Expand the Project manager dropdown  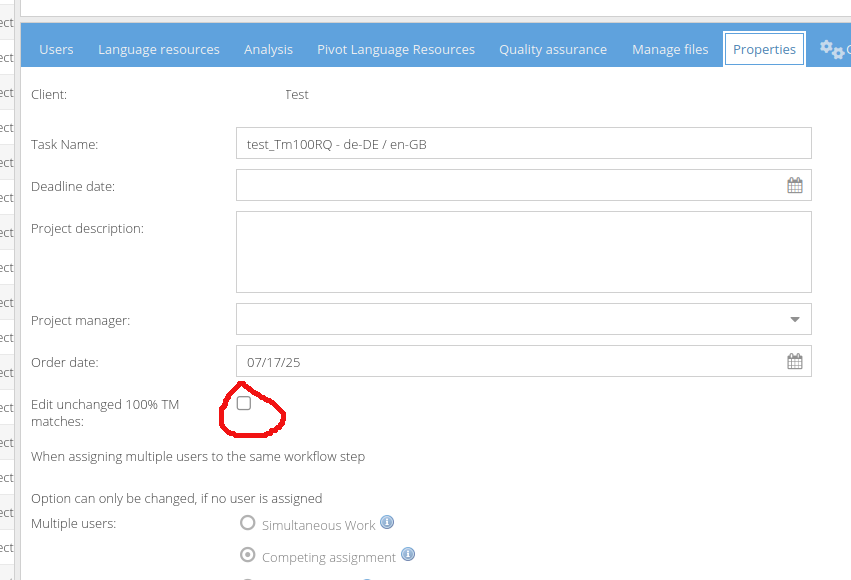click(795, 320)
